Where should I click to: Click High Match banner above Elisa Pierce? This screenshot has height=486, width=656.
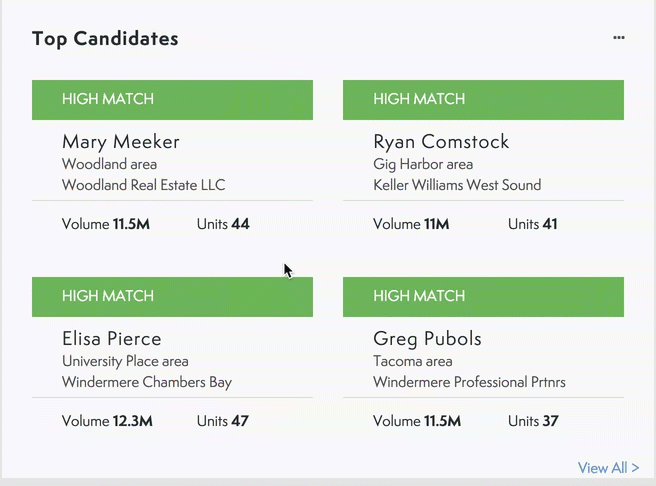point(172,297)
